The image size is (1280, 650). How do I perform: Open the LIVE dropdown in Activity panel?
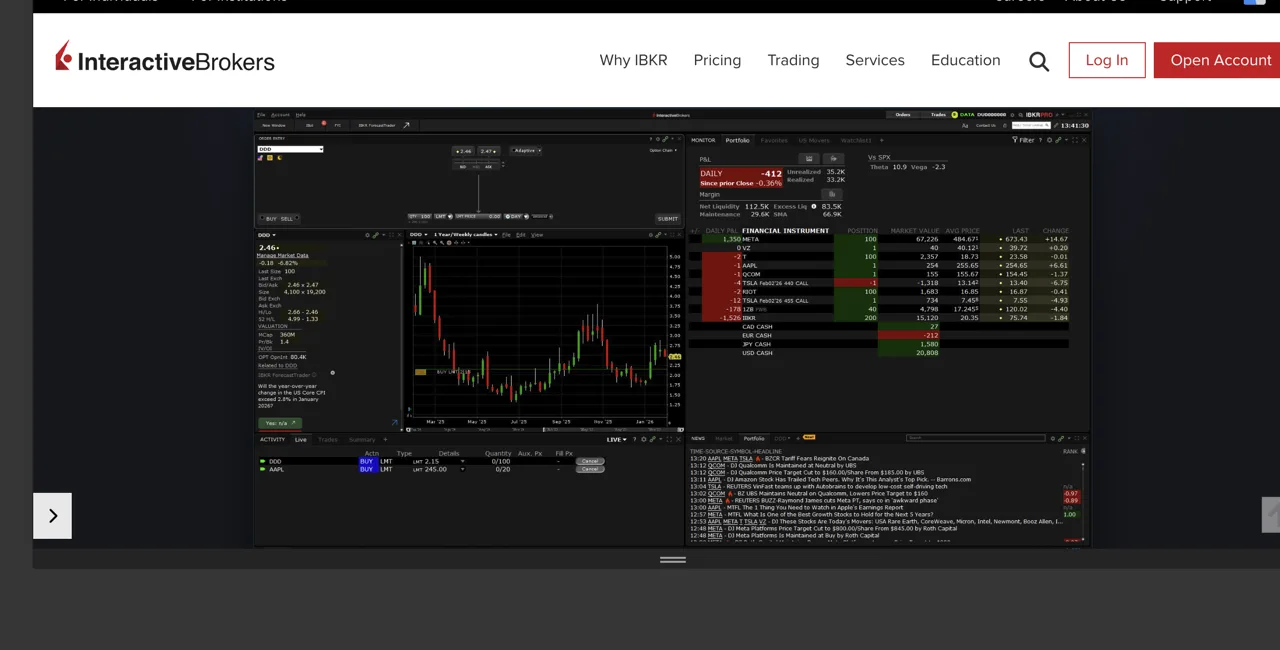point(616,440)
